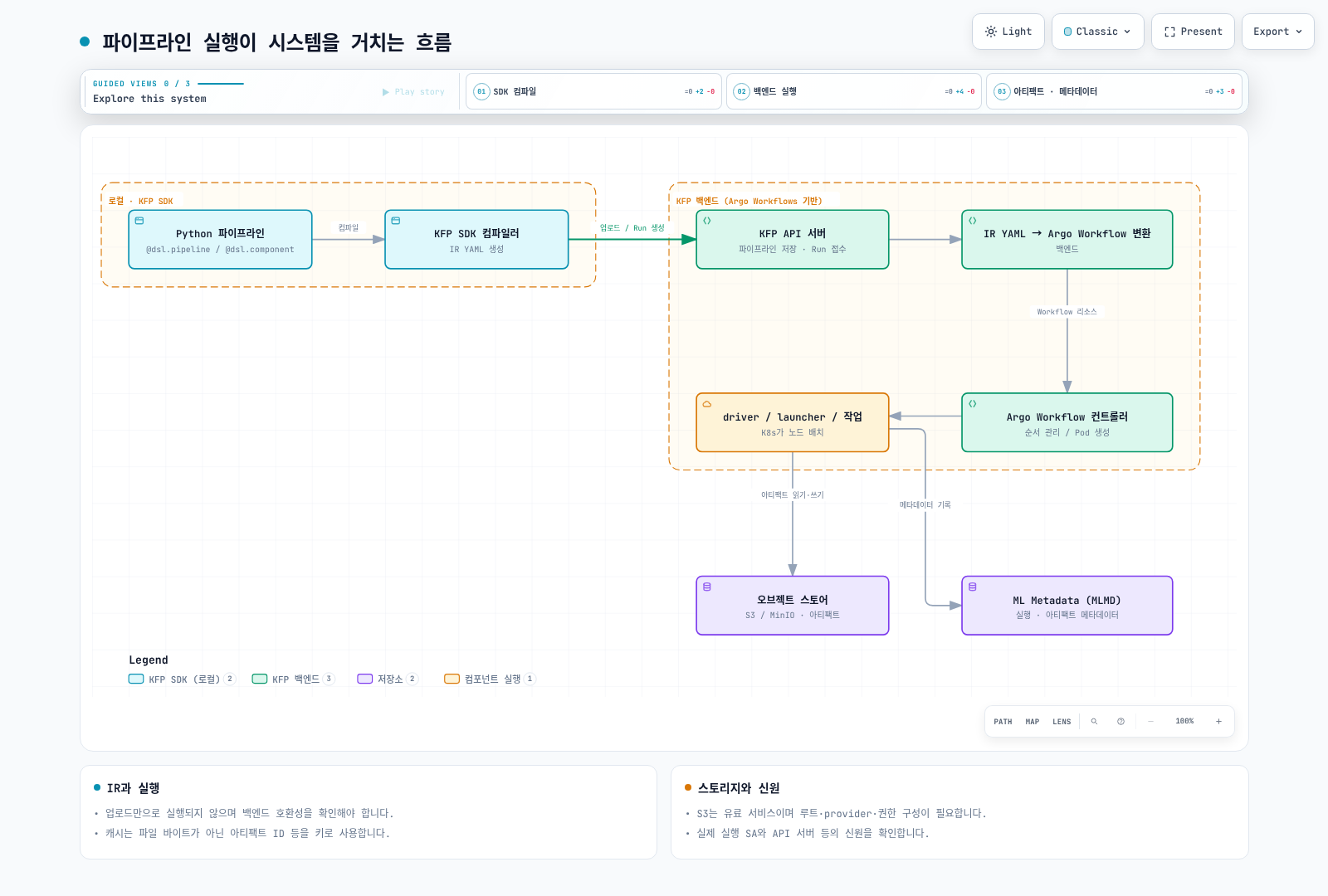1328x896 pixels.
Task: Toggle LENS mode in canvas toolbar
Action: click(1062, 722)
